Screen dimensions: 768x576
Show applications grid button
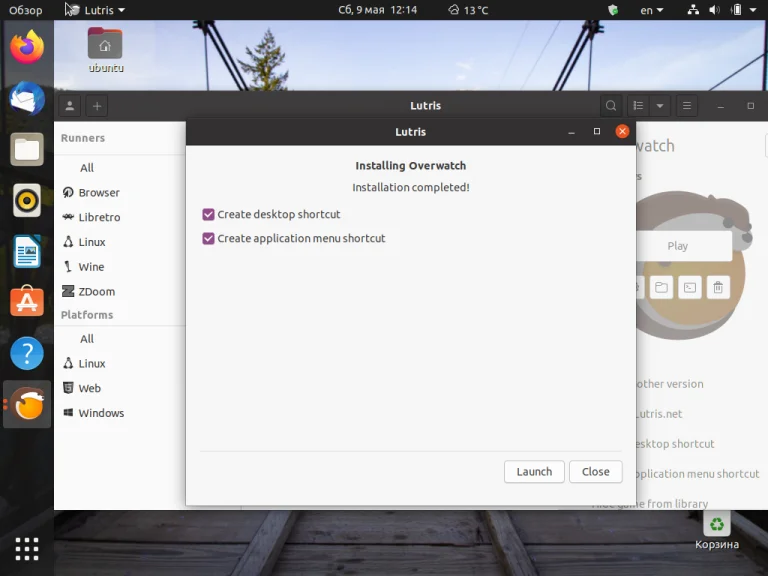27,549
